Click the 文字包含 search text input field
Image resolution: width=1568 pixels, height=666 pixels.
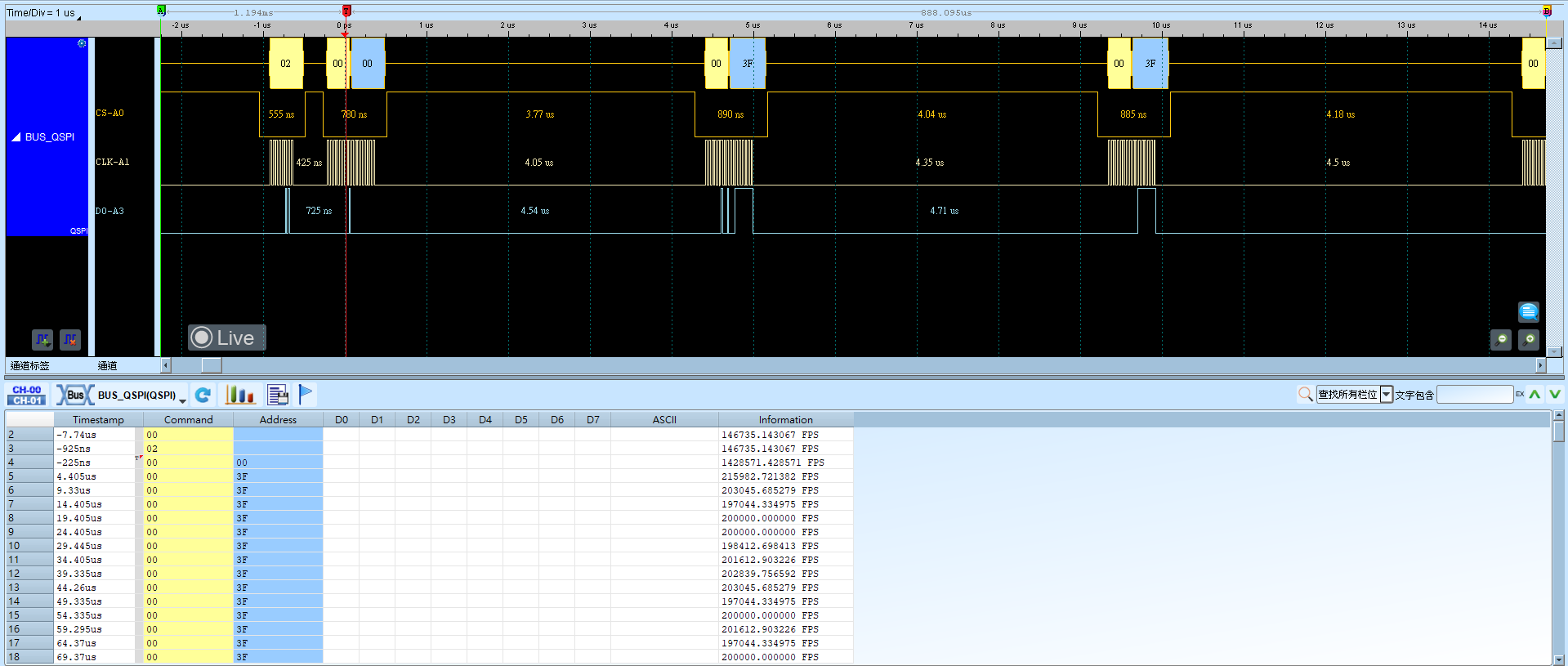(x=1475, y=395)
